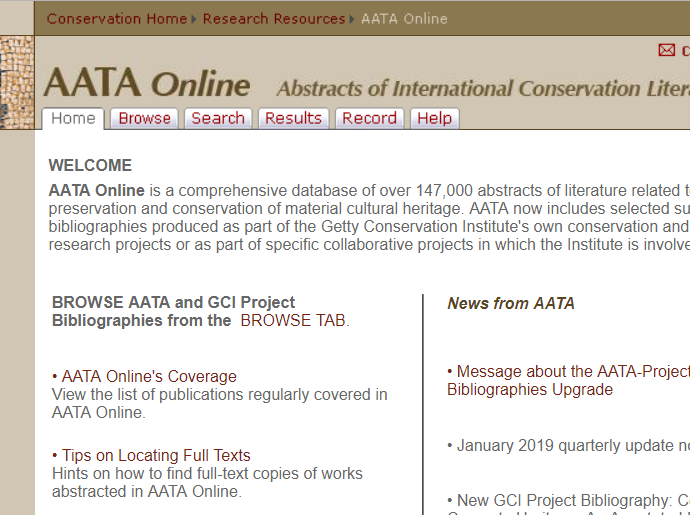The width and height of the screenshot is (690, 515).
Task: Click the AATA Online logo heading
Action: [147, 83]
